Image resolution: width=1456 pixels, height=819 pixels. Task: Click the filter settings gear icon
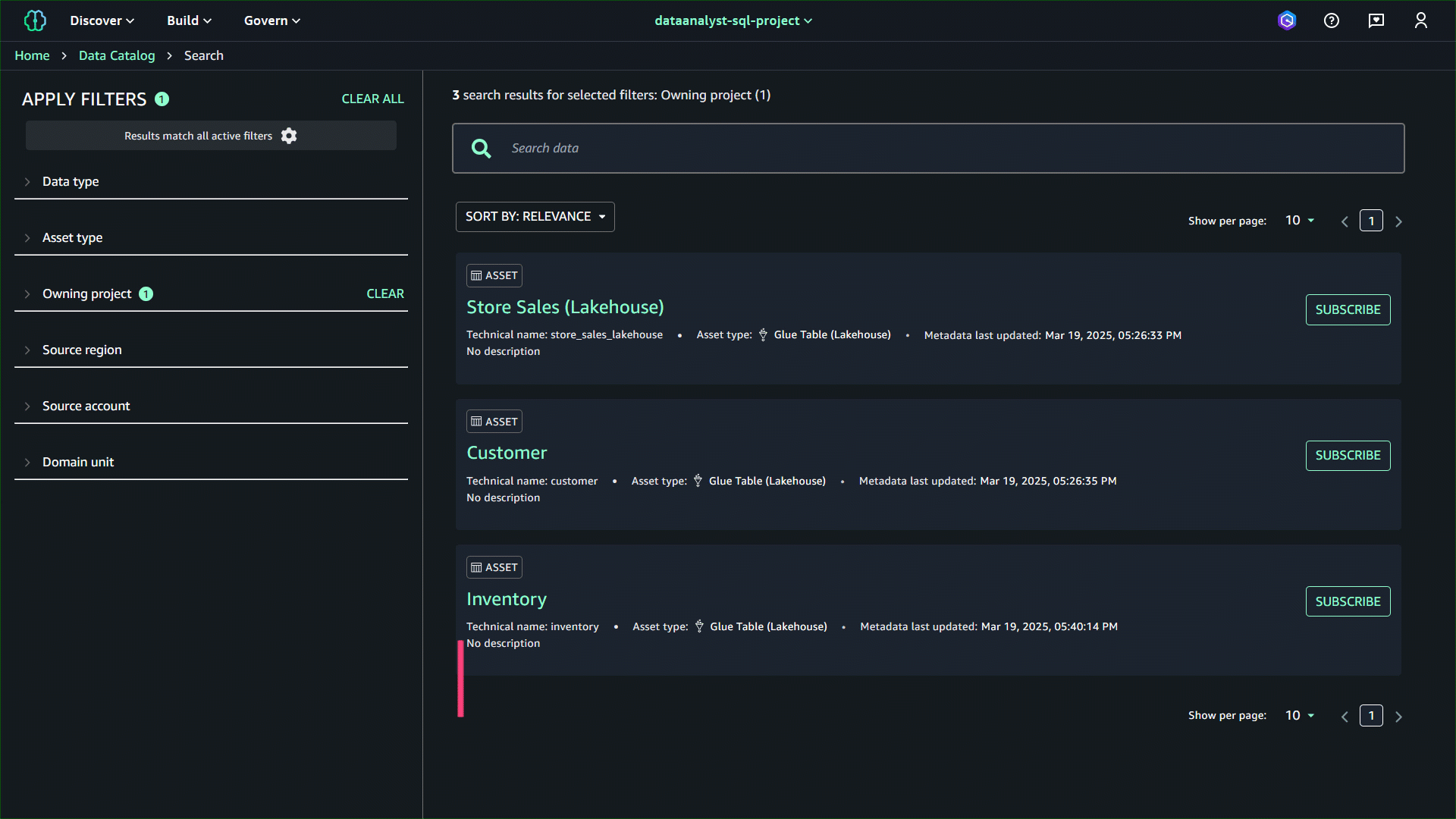[289, 136]
